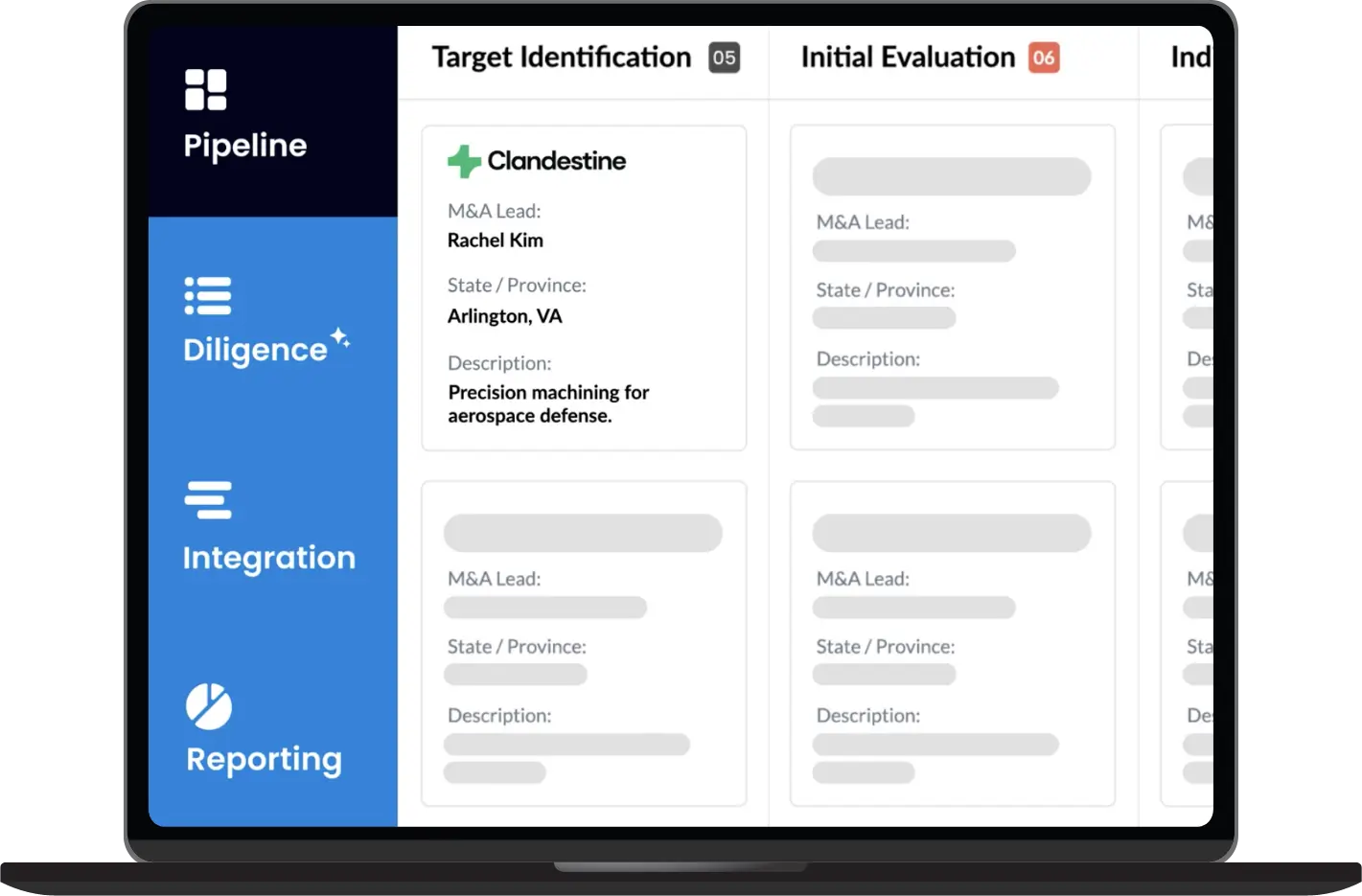This screenshot has width=1362, height=896.
Task: Click the Precision machining description text
Action: (x=548, y=403)
